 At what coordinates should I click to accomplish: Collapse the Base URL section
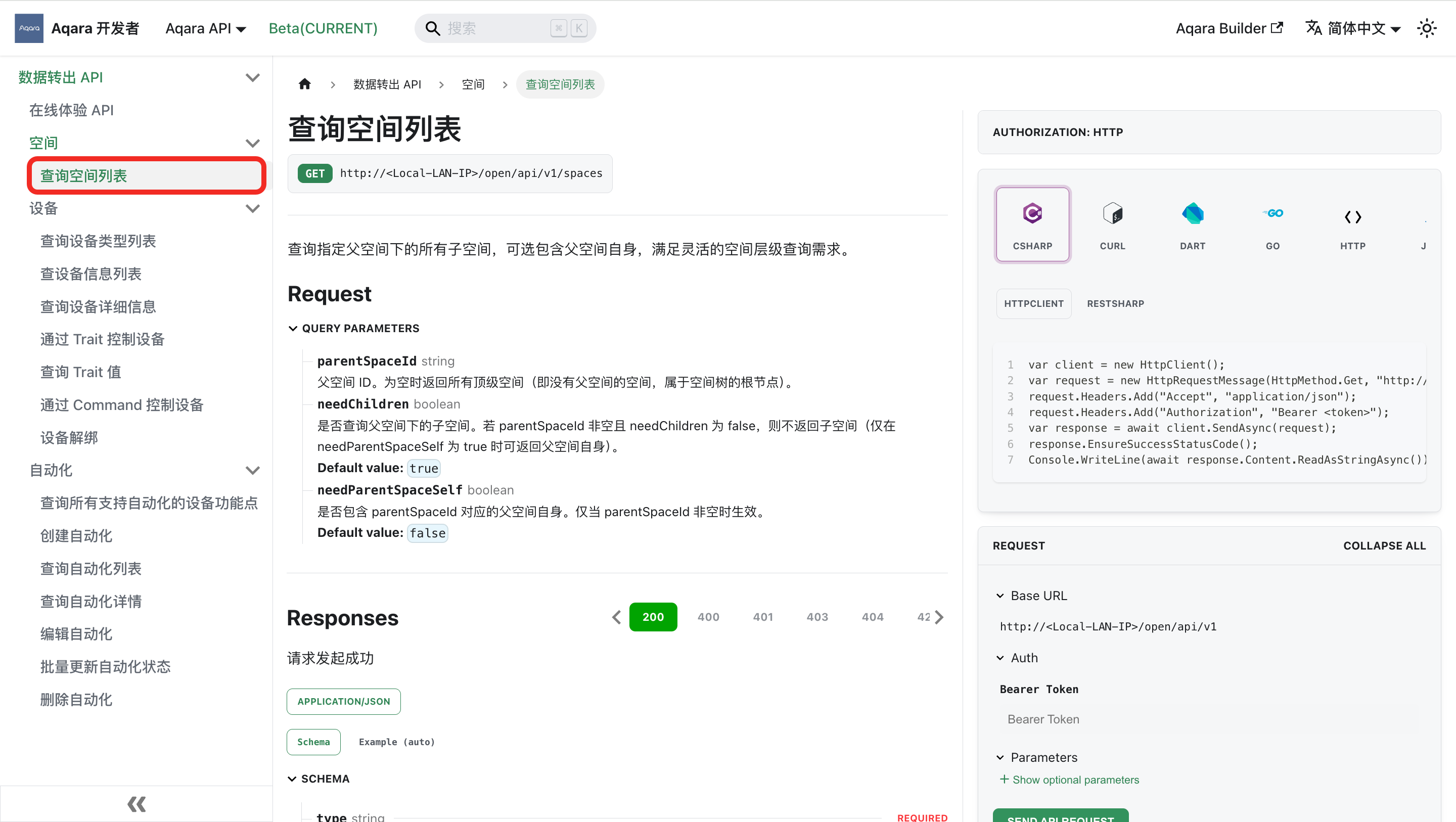pyautogui.click(x=1033, y=596)
